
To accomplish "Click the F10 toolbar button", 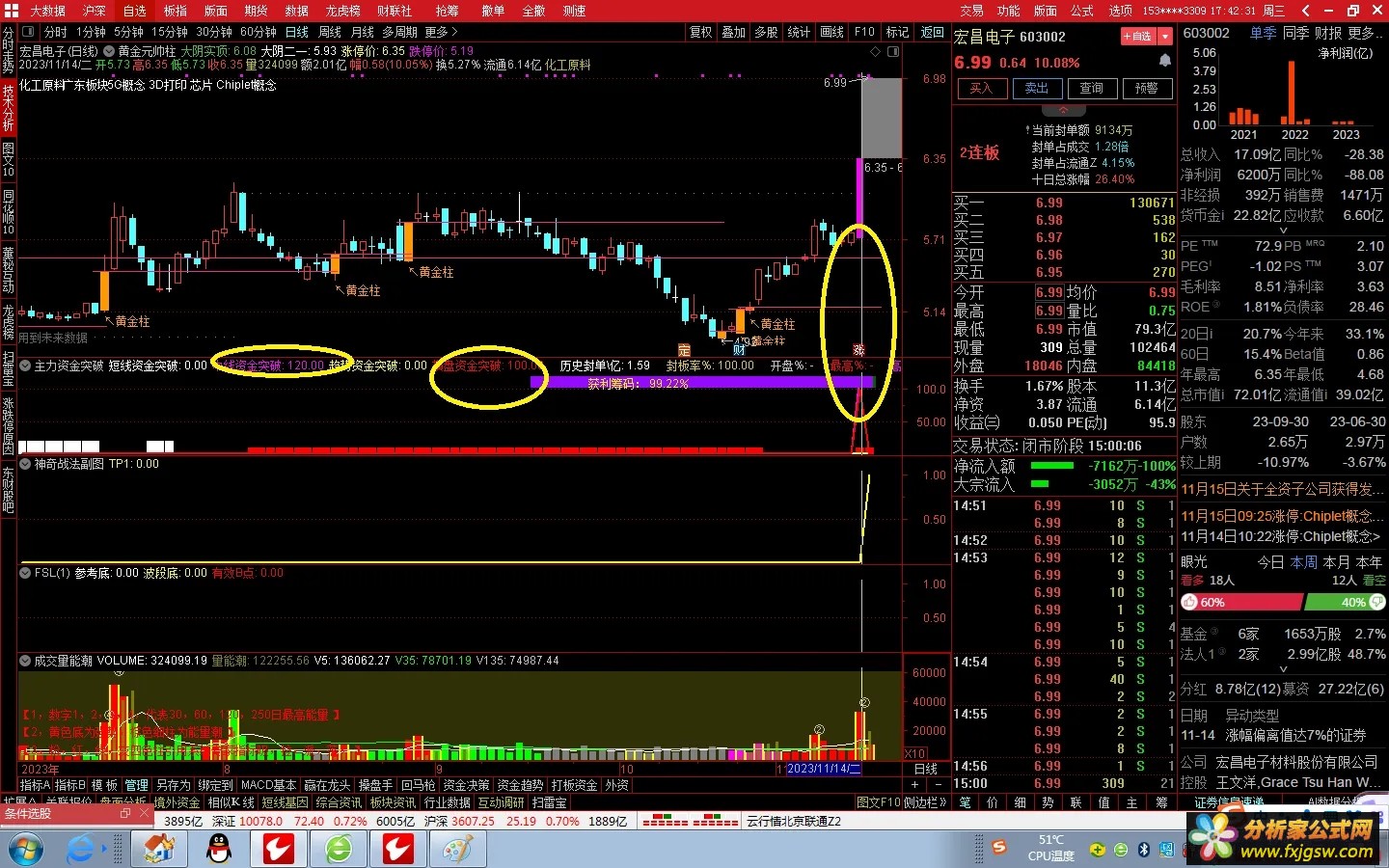I will [864, 32].
